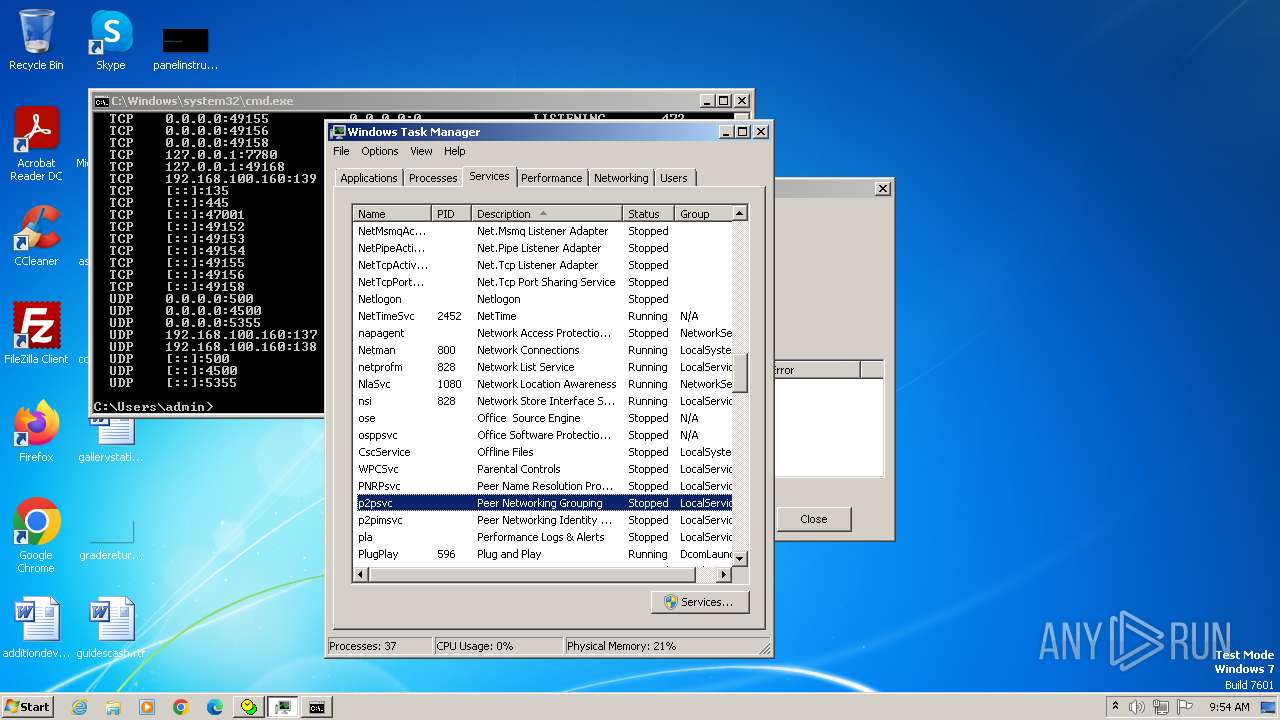Switch to the Applications tab
1280x720 pixels.
pyautogui.click(x=369, y=178)
